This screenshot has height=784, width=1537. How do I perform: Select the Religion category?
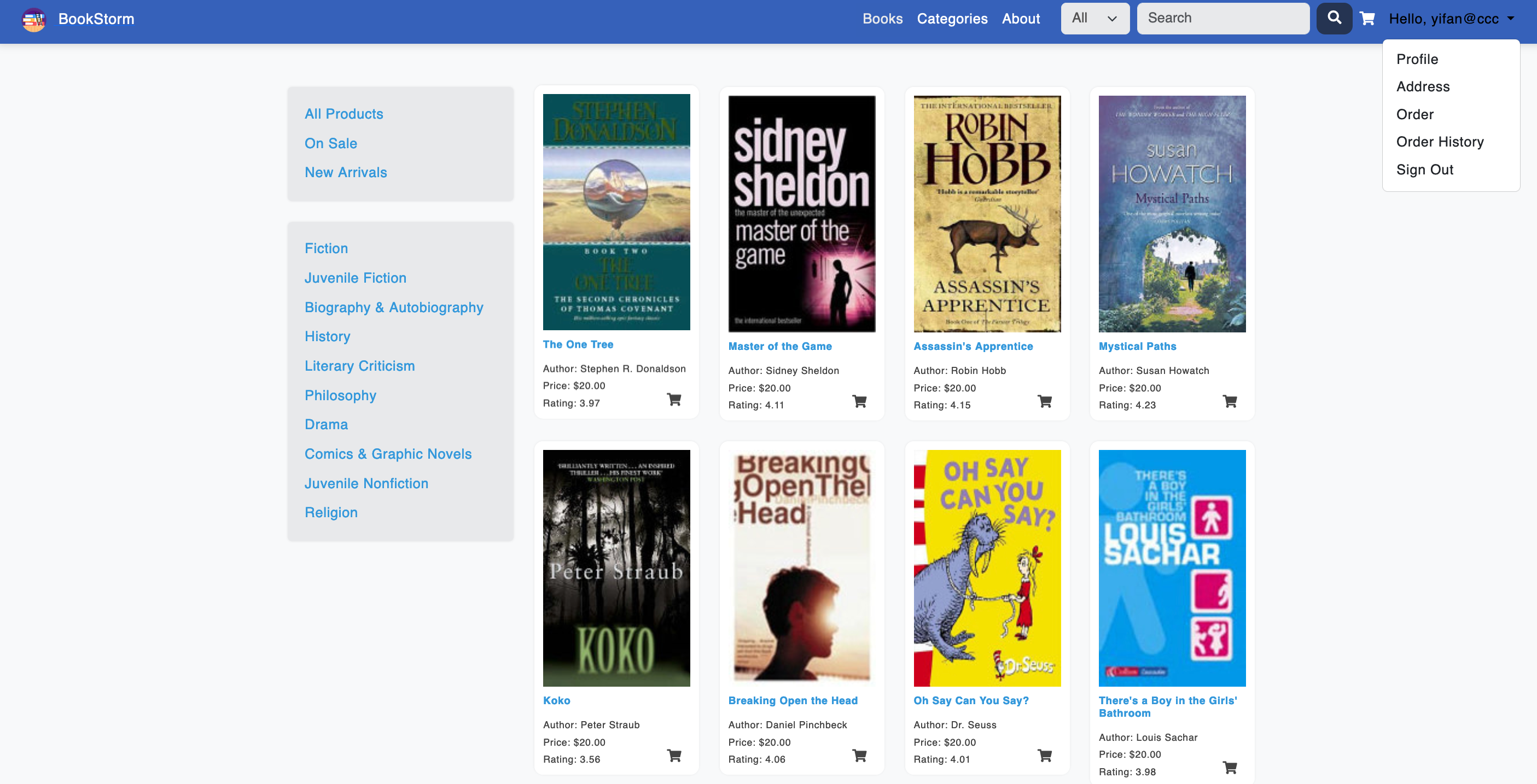tap(330, 513)
